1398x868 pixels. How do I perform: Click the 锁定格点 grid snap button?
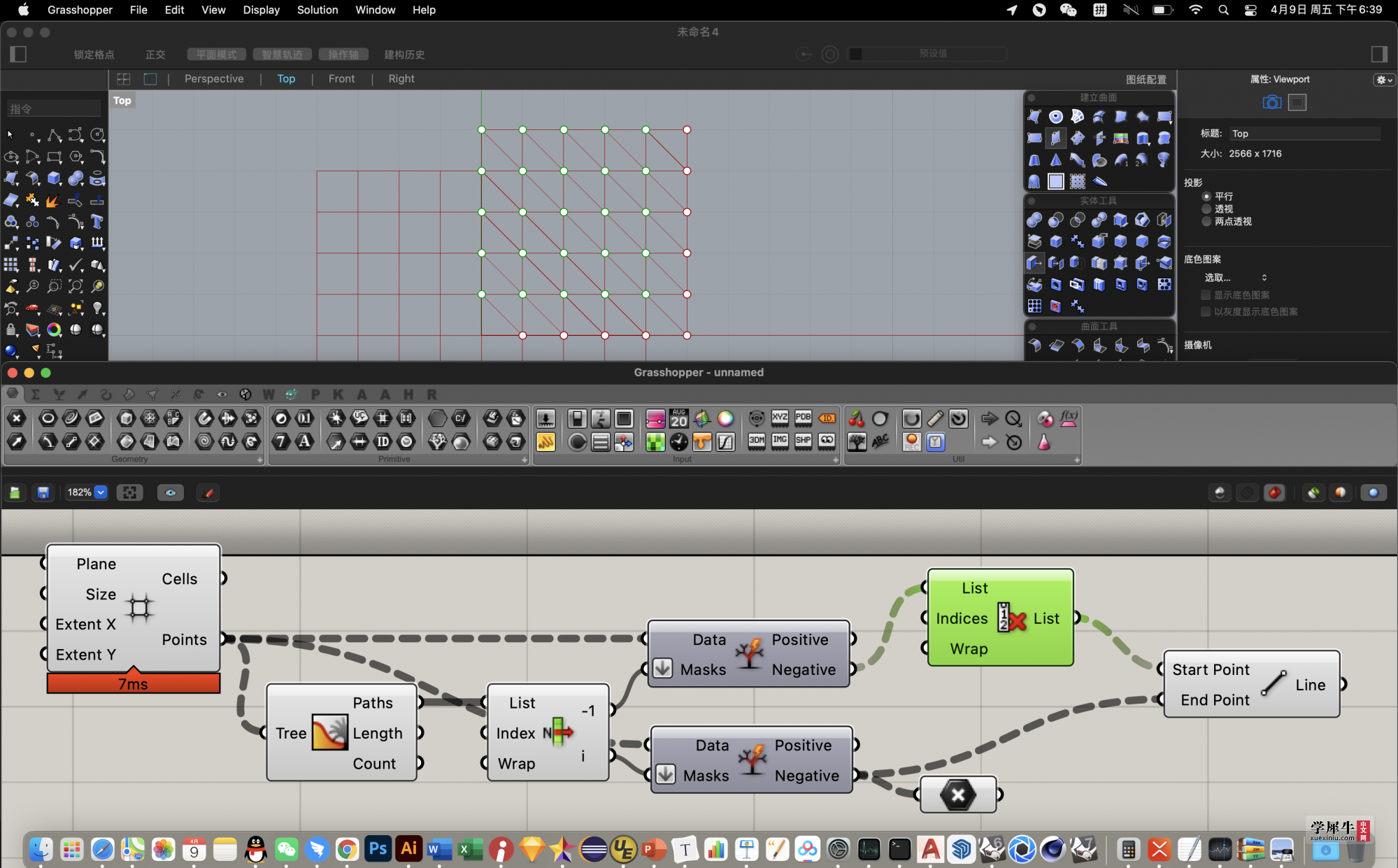94,55
